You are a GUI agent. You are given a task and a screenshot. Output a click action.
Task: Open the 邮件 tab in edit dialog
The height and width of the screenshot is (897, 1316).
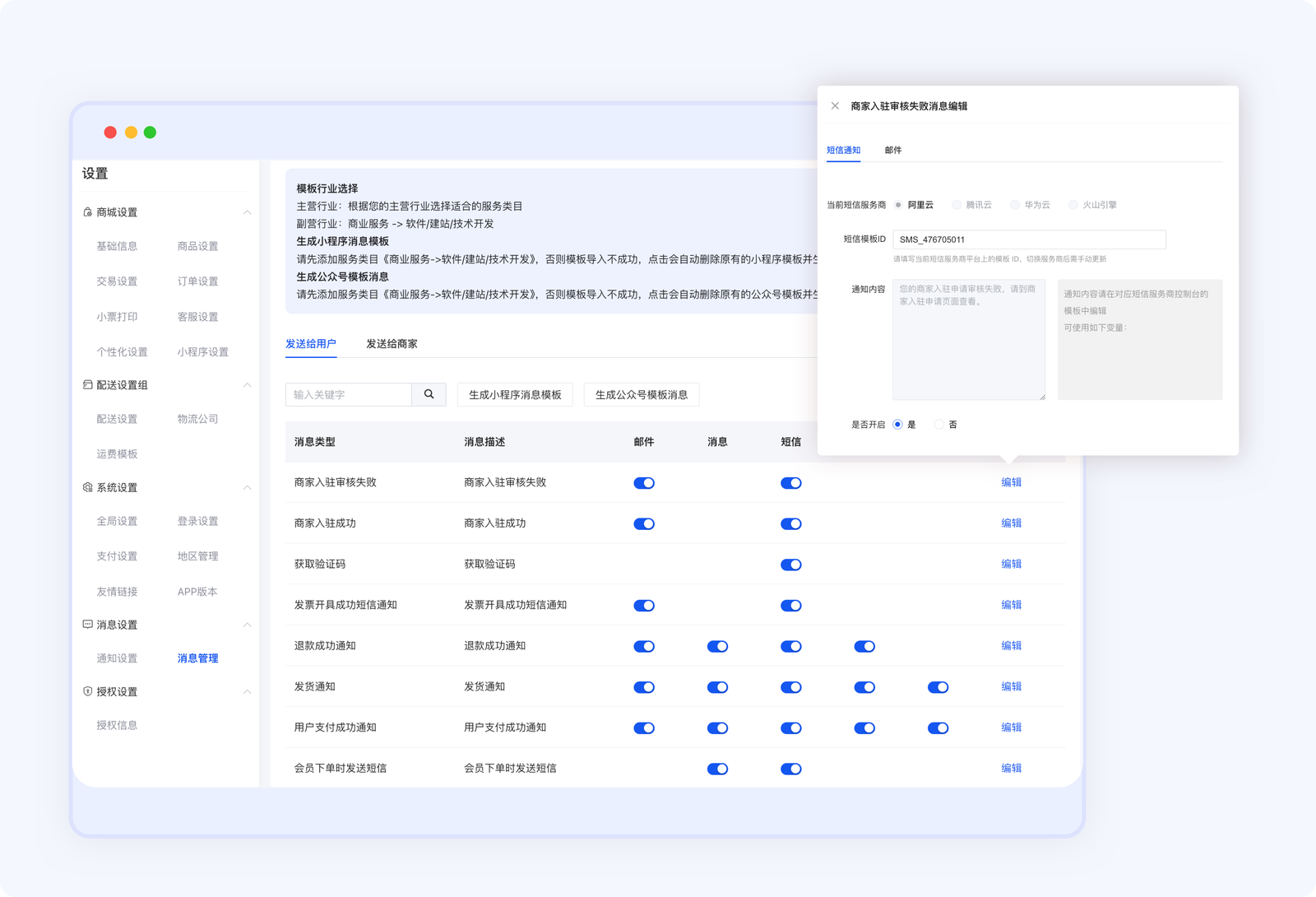pos(893,151)
